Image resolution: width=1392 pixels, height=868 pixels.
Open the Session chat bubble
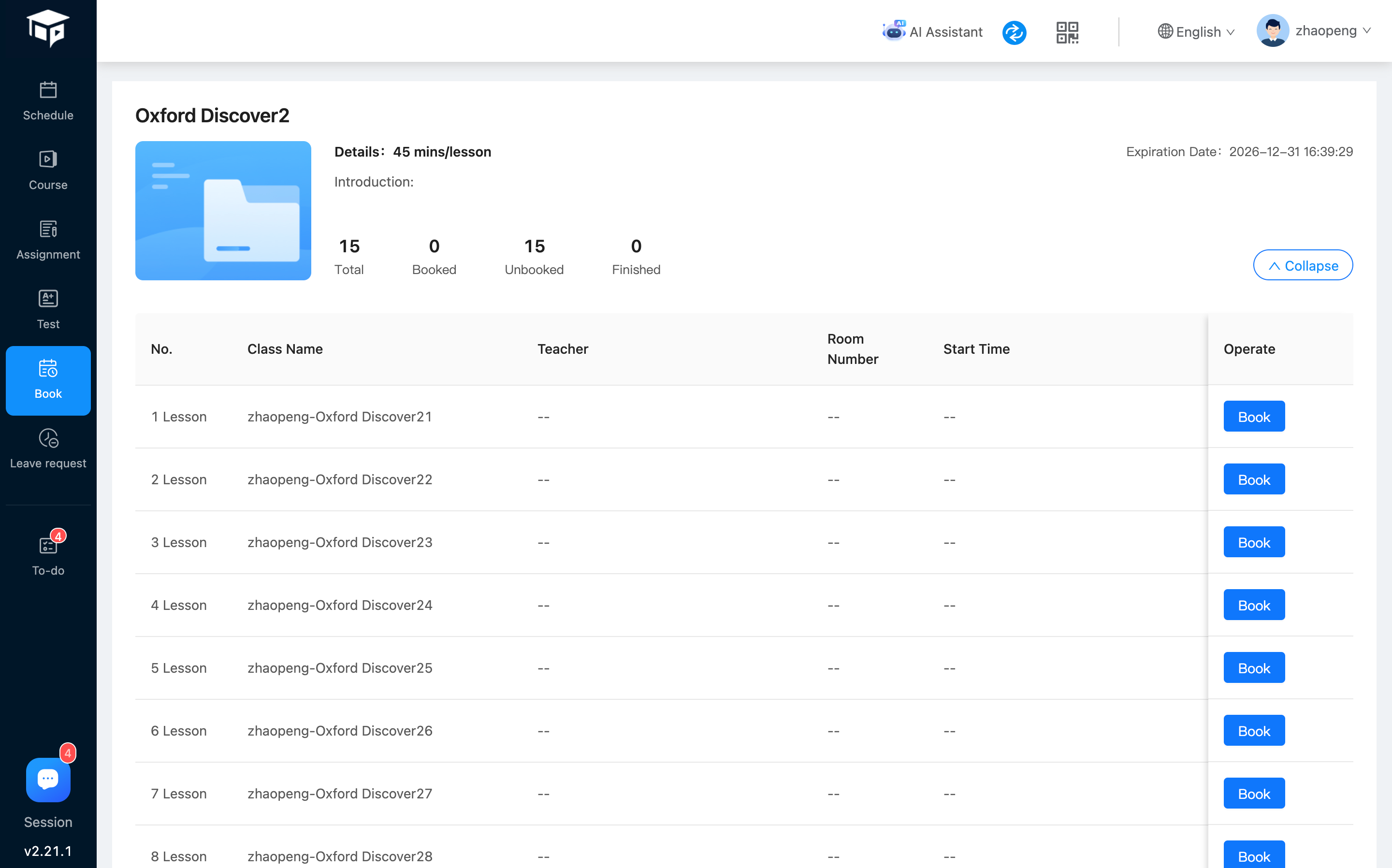click(x=48, y=780)
